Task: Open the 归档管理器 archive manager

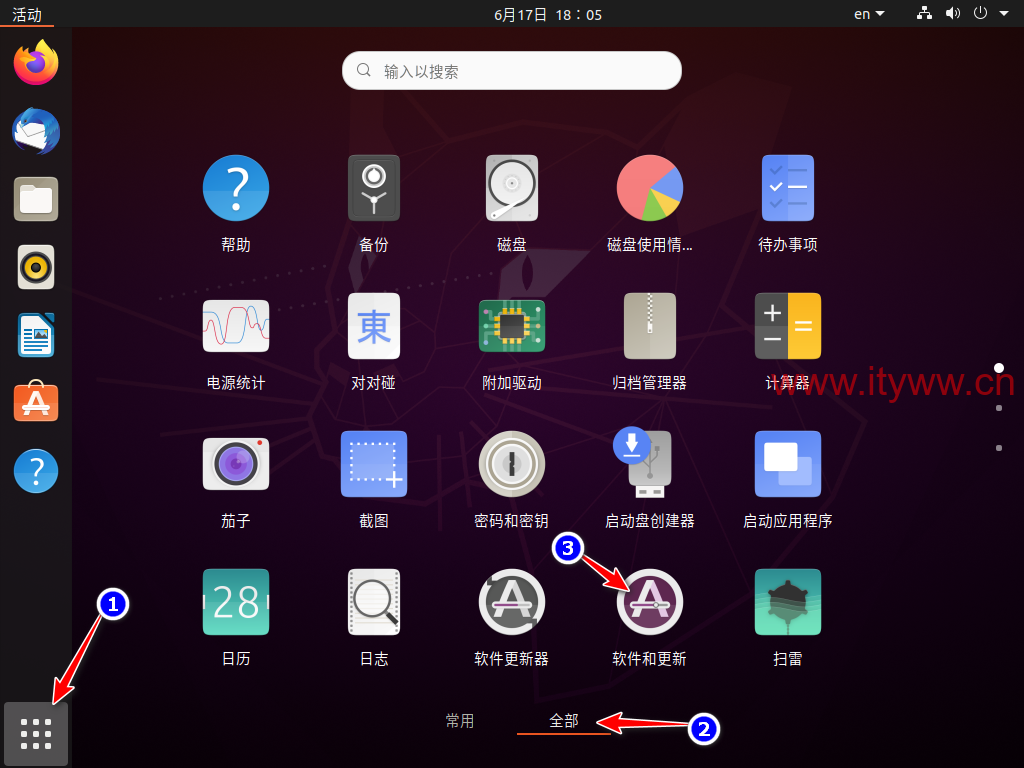Action: pyautogui.click(x=650, y=326)
